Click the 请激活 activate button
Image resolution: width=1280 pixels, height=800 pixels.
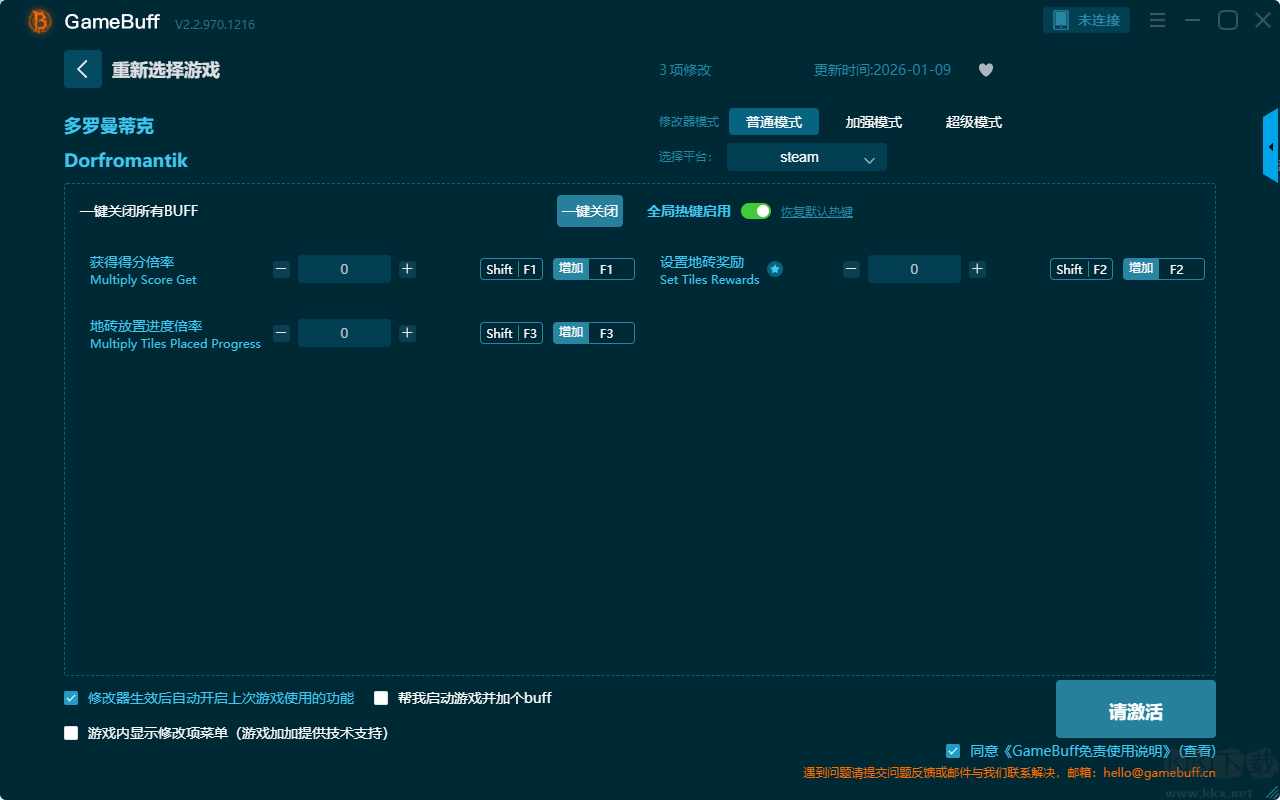1135,710
